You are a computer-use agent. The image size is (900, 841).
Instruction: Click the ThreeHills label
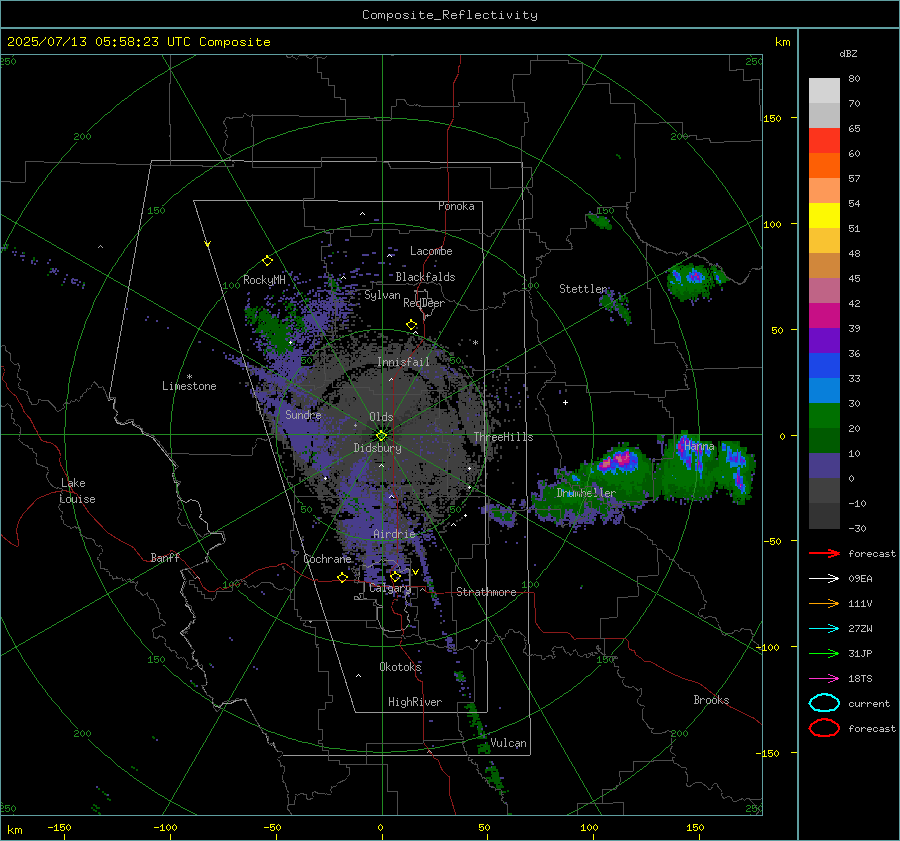(503, 437)
